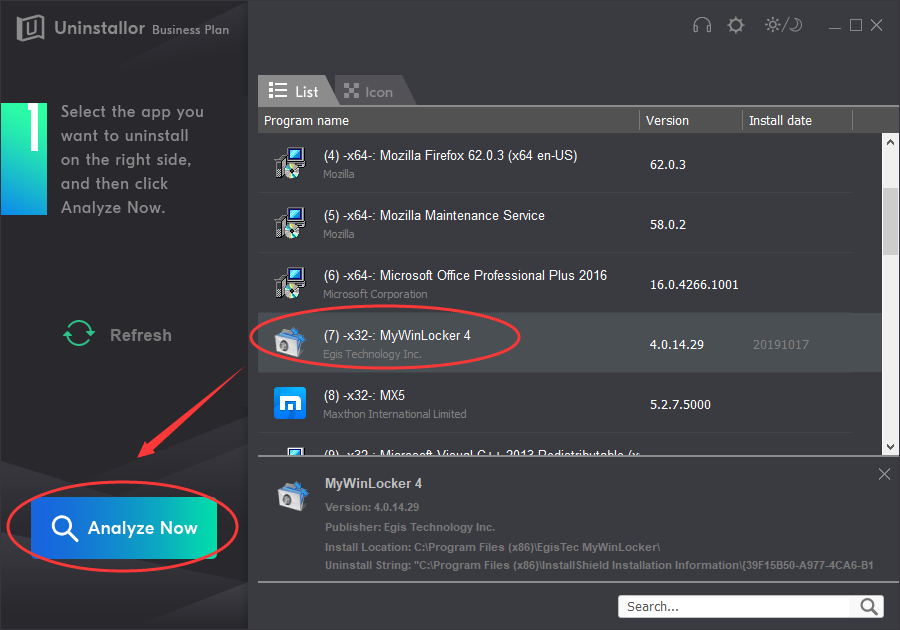Click the Mozilla Maintenance Service installer icon
The height and width of the screenshot is (630, 900).
click(290, 224)
